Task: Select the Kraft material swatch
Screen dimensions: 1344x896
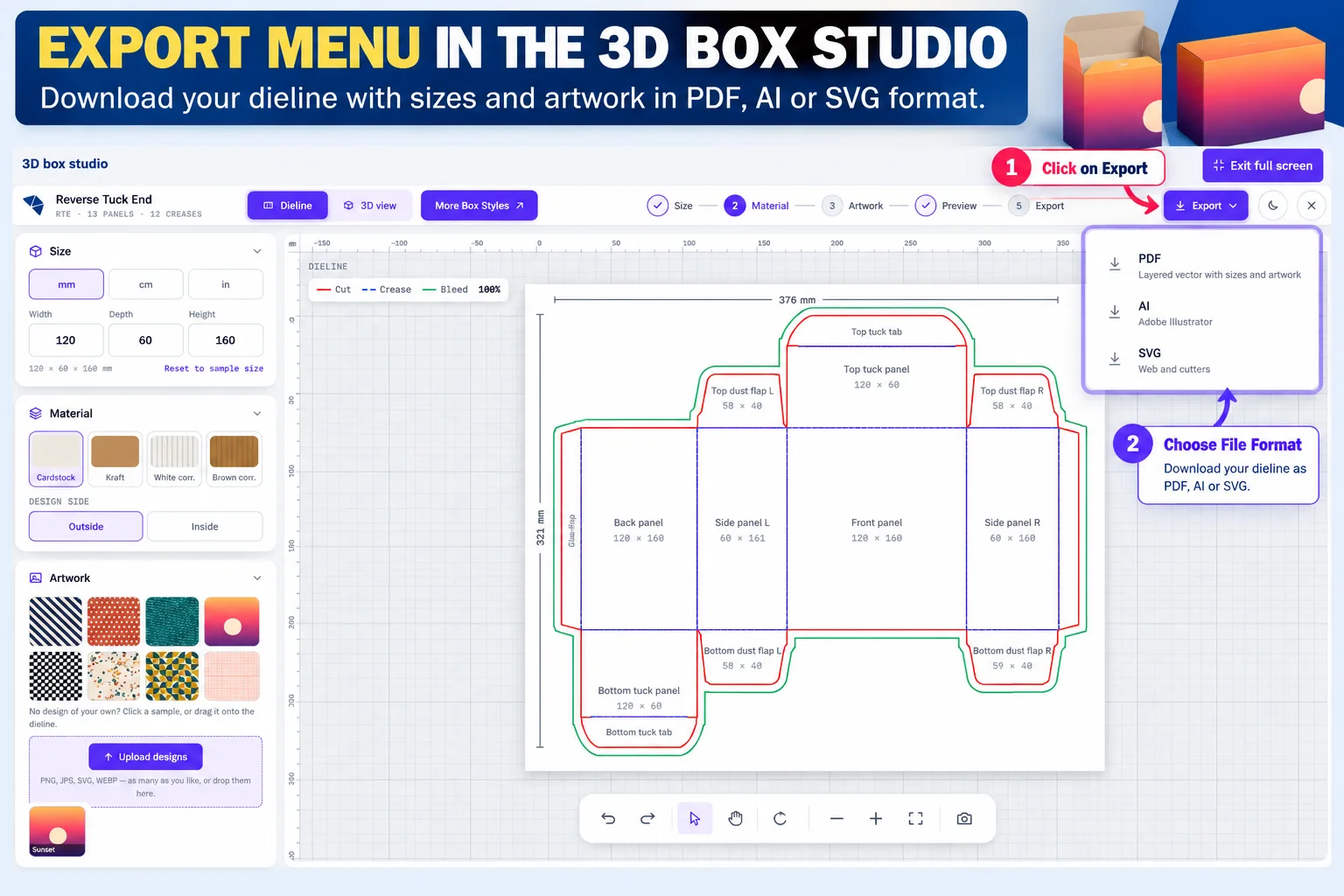Action: click(115, 458)
